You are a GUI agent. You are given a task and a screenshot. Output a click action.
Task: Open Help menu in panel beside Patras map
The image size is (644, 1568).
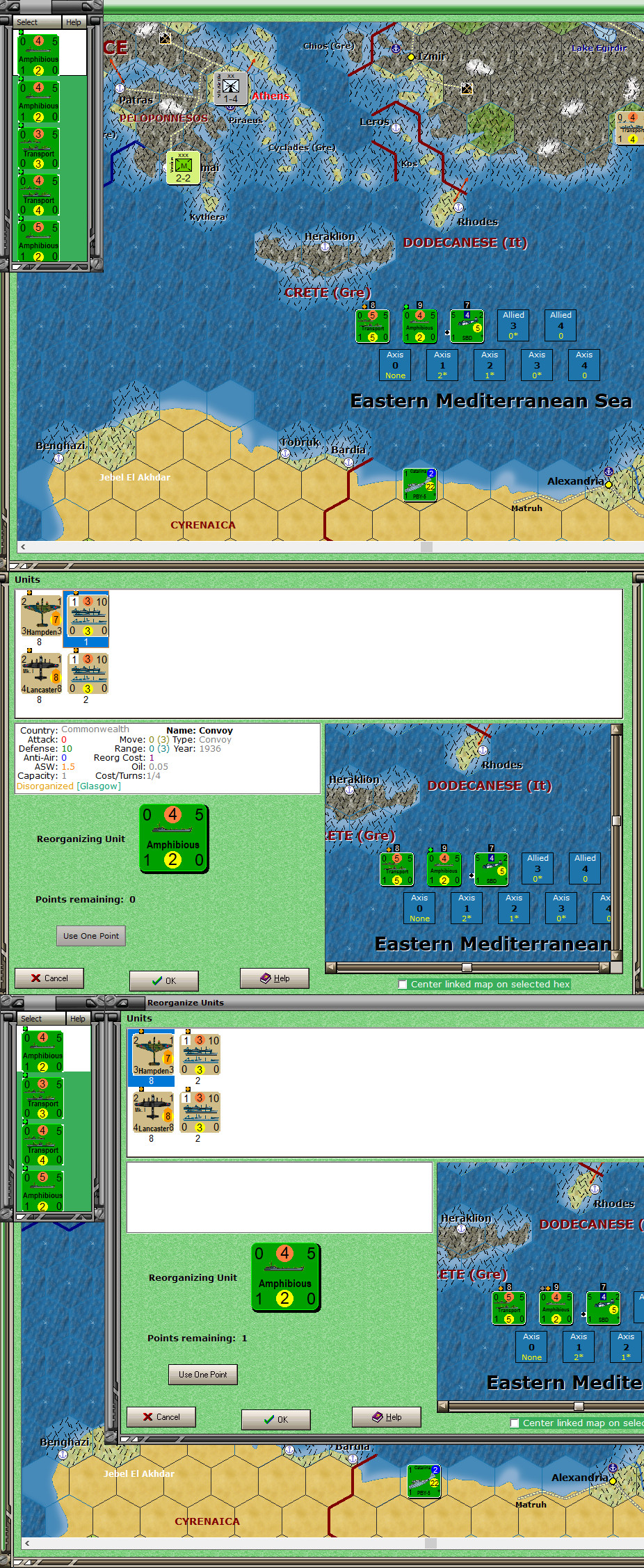tap(74, 22)
